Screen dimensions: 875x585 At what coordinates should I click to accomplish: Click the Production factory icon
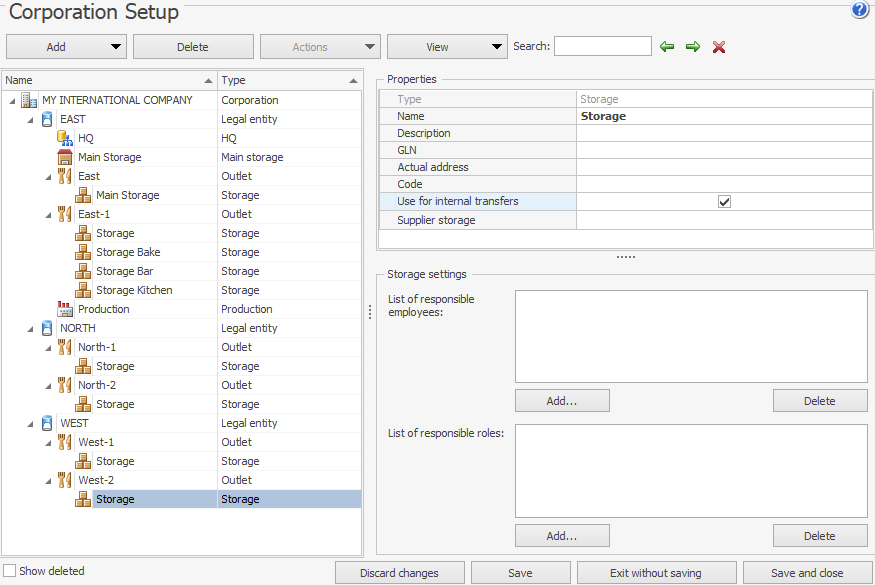(x=66, y=309)
